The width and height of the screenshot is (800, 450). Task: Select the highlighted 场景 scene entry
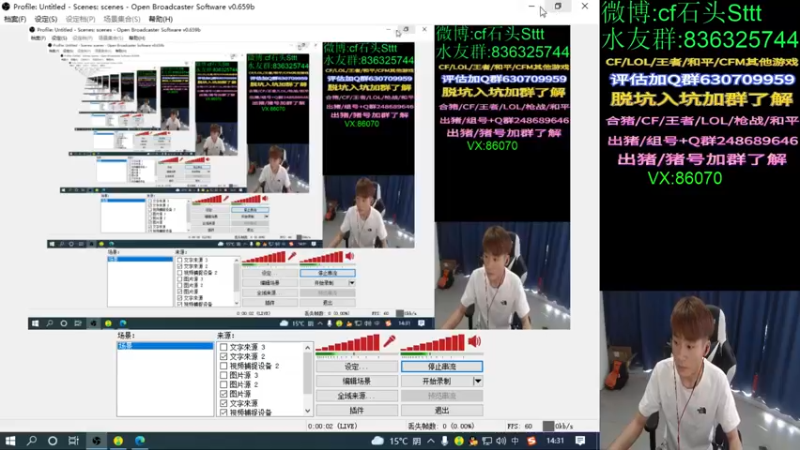[165, 346]
